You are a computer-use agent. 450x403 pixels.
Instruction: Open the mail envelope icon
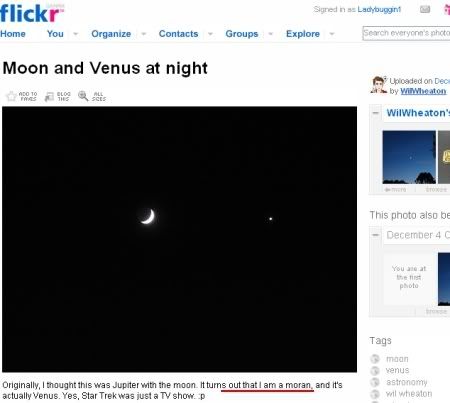tap(425, 10)
